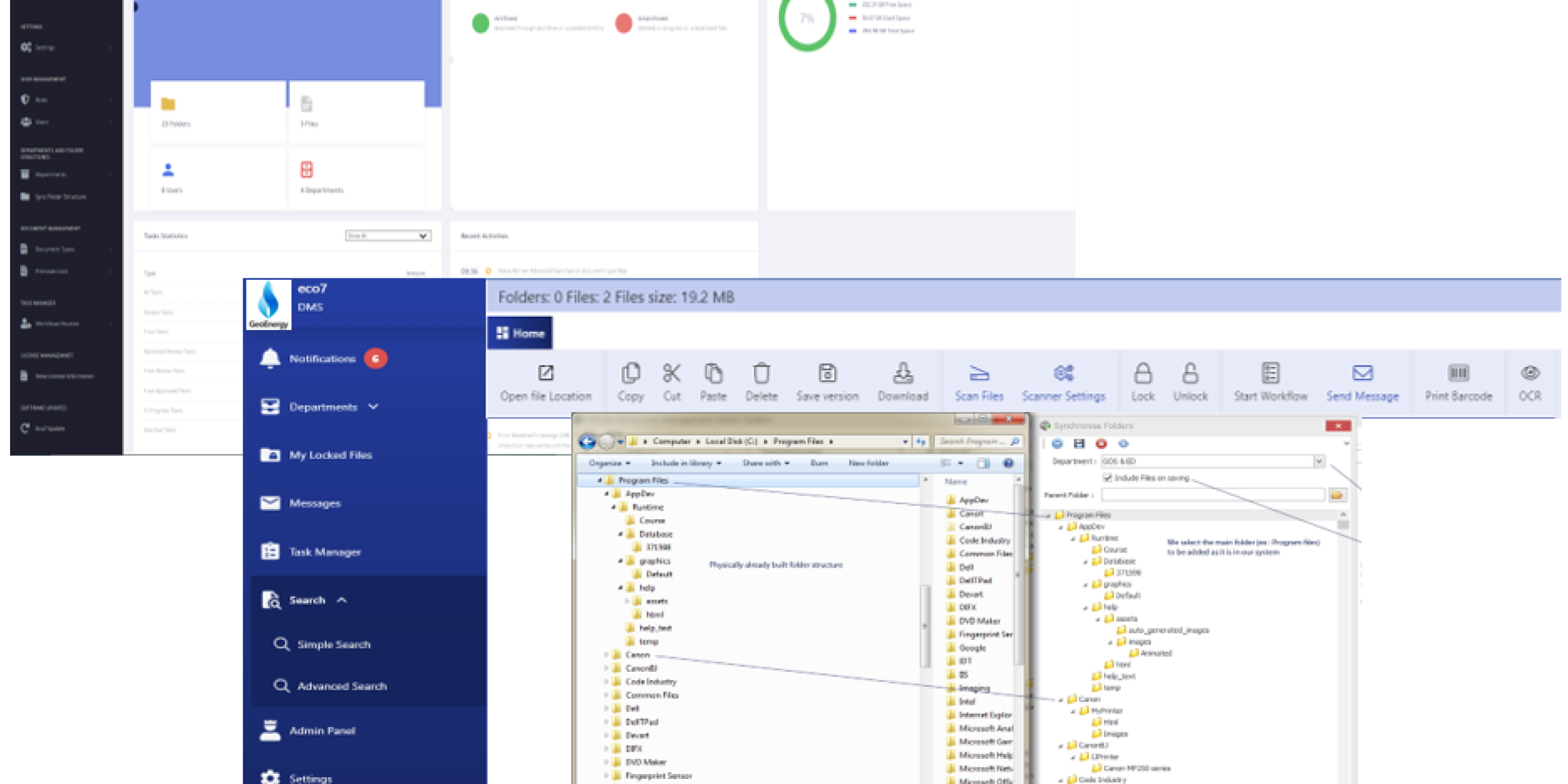Viewport: 1568px width, 784px height.
Task: Click the New folder button in Explorer
Action: click(x=868, y=463)
